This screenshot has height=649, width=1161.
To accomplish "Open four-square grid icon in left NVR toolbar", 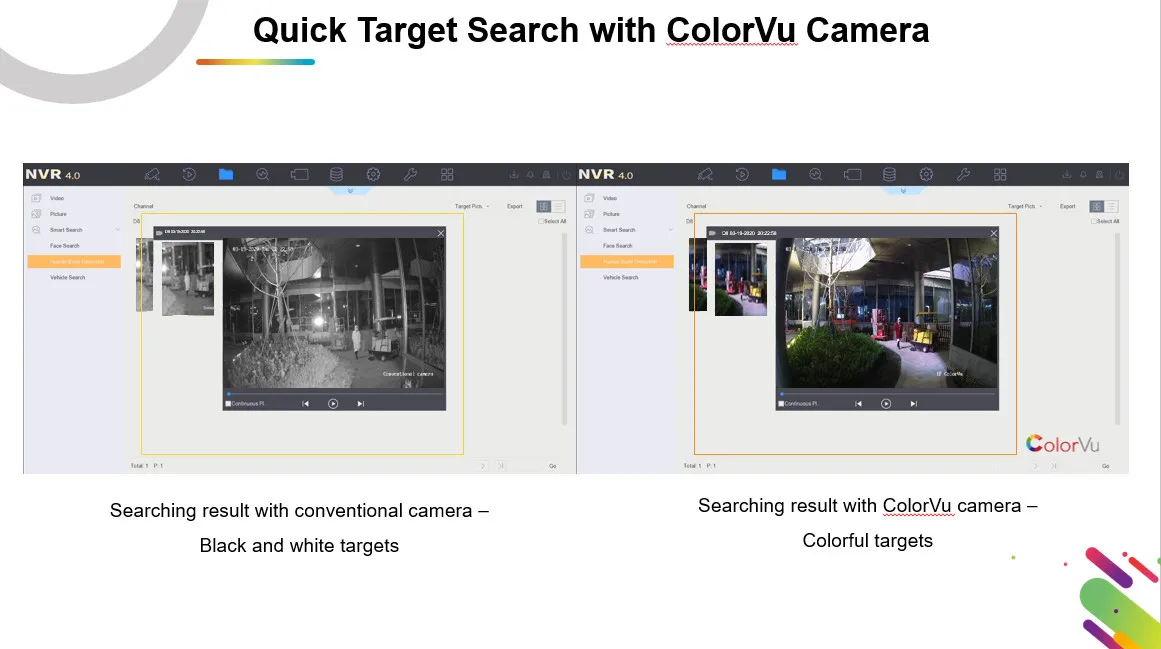I will [447, 175].
